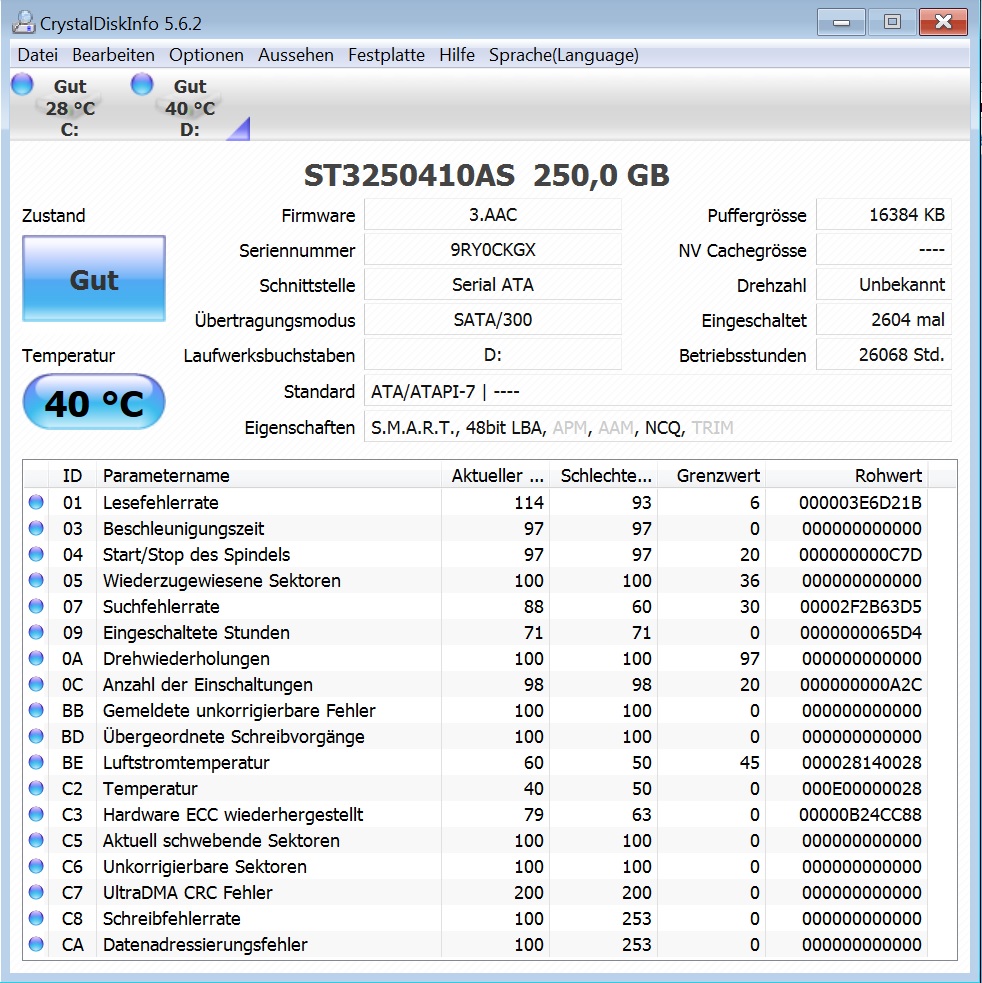This screenshot has width=982, height=983.
Task: Click the greyed APM feature label
Action: point(569,428)
